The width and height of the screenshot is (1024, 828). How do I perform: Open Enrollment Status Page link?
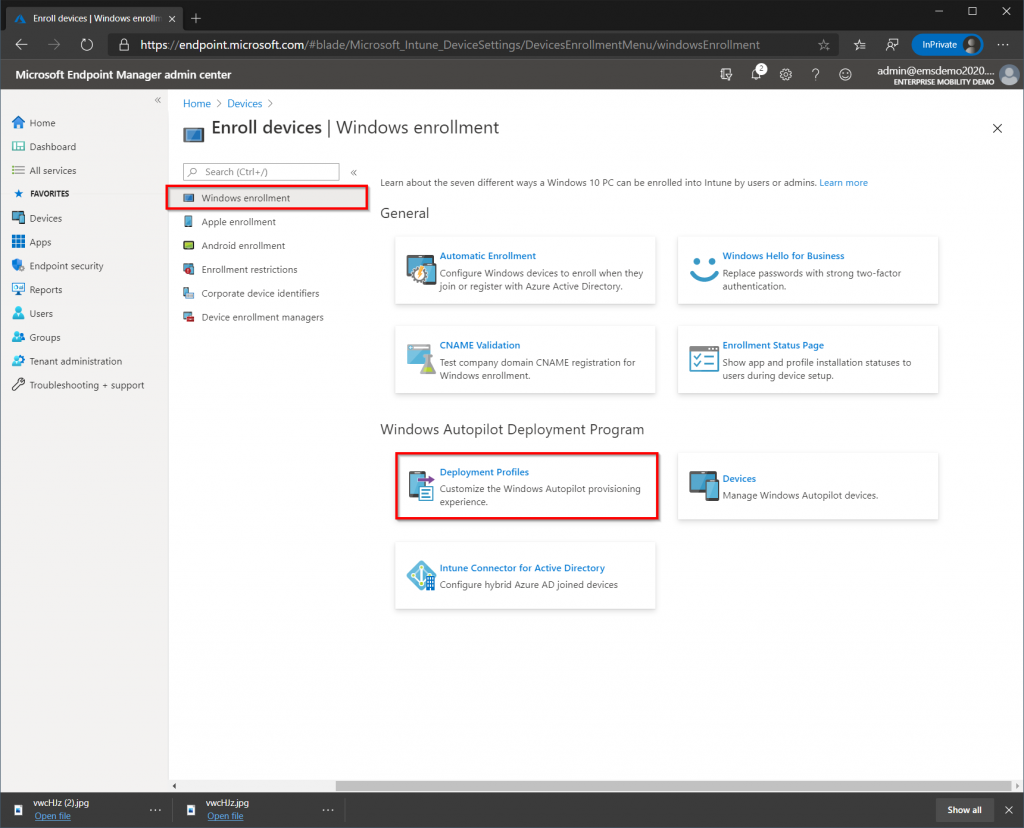click(773, 345)
